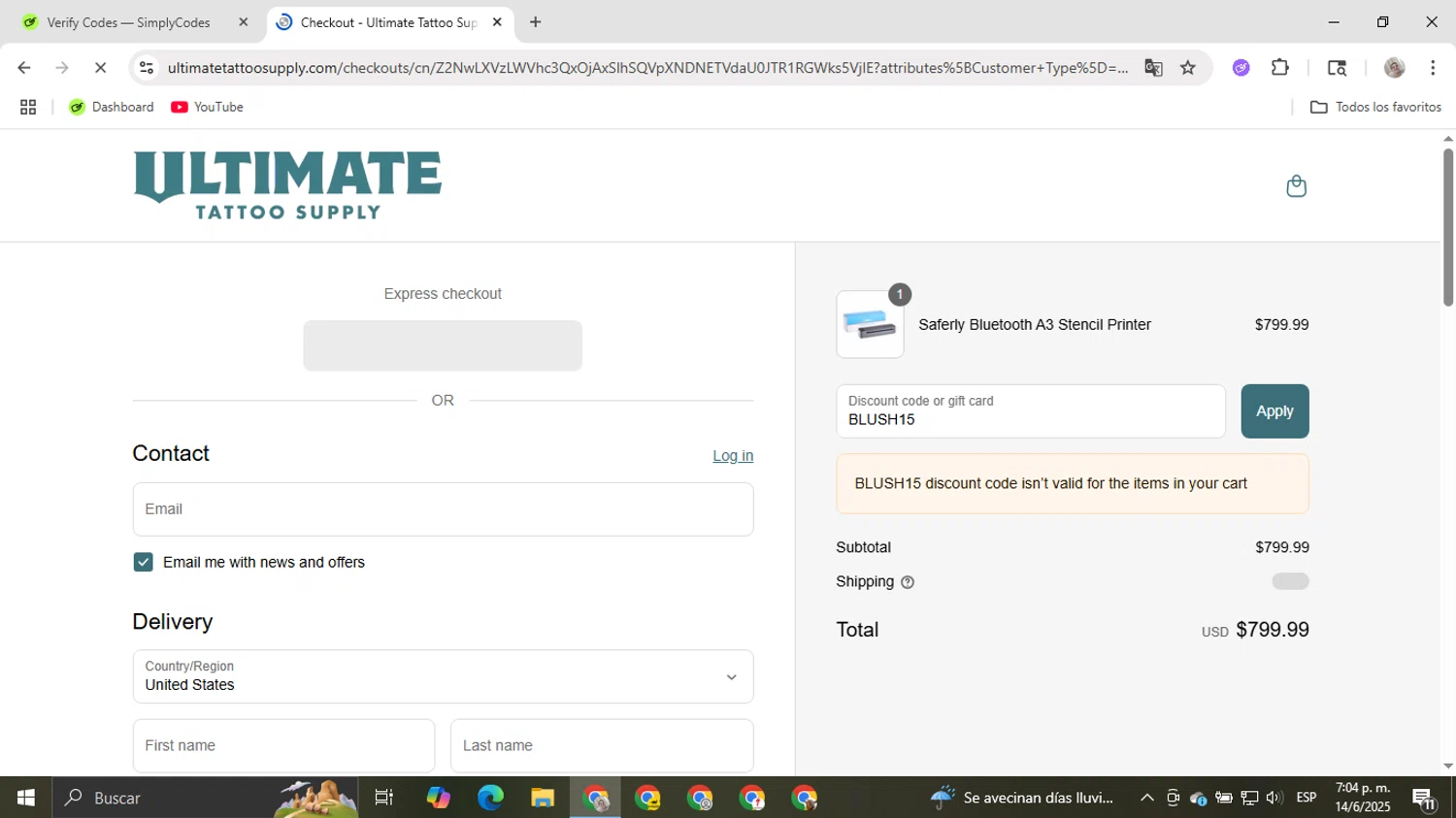Uncheck Email me with news and offers
This screenshot has width=1456, height=818.
pos(143,563)
